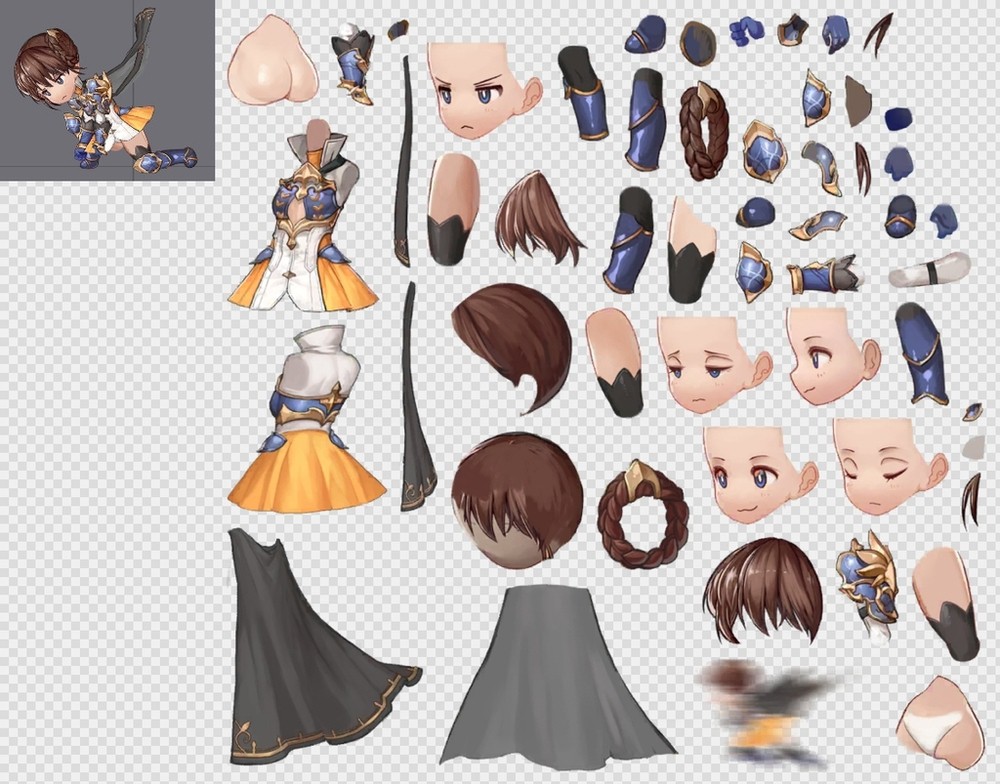Select the closed-eyes face sprite
Screen dimensions: 1000x784
tap(886, 465)
